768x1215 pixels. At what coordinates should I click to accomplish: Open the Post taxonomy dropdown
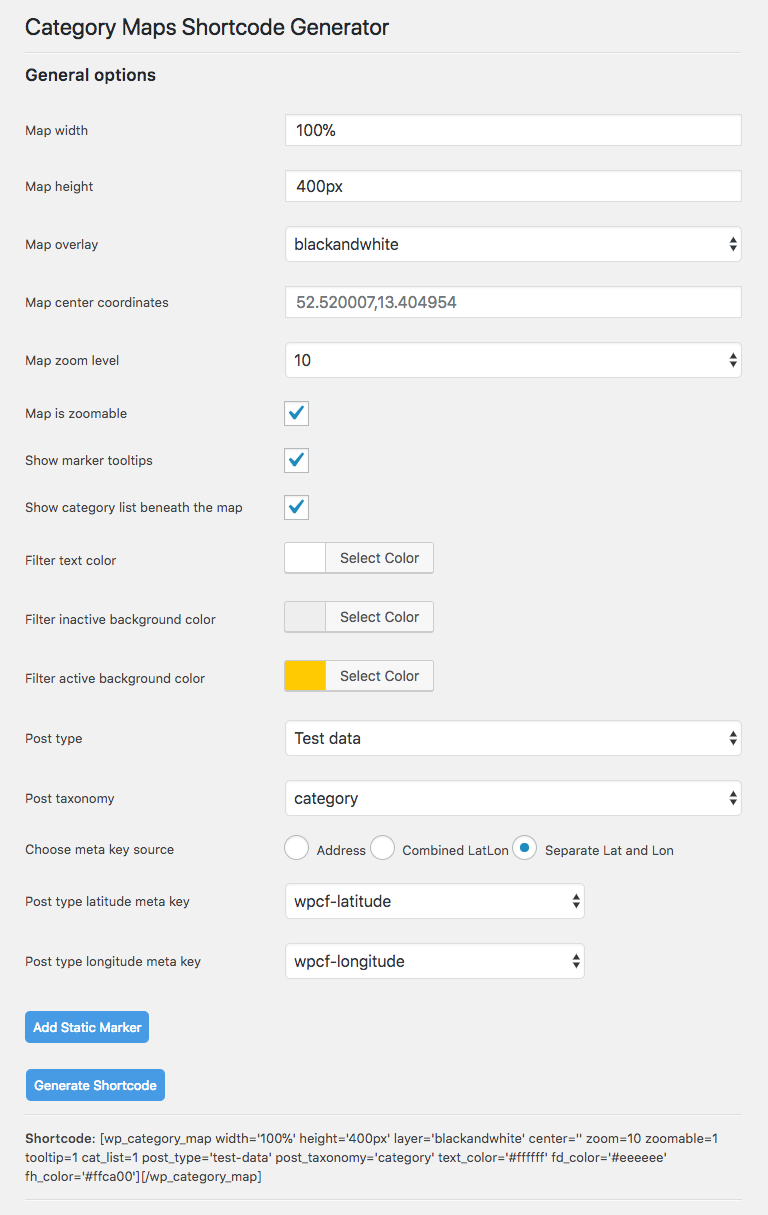pos(513,799)
